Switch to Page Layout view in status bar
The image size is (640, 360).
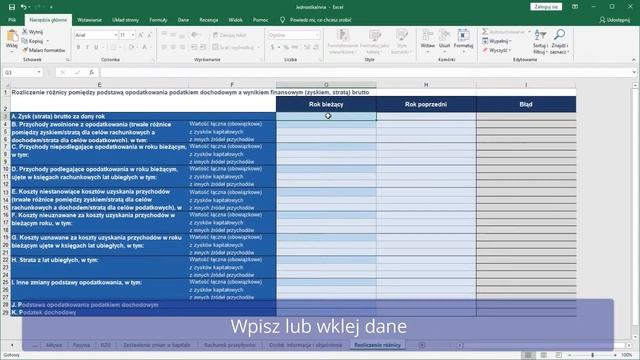[x=543, y=355]
